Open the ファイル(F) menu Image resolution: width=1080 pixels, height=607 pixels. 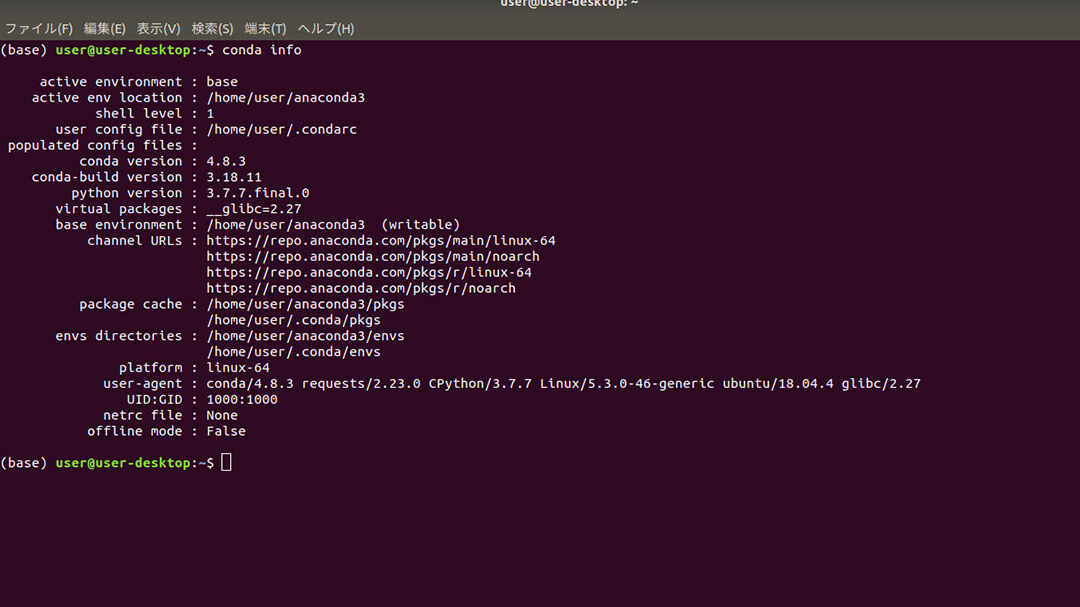point(39,28)
